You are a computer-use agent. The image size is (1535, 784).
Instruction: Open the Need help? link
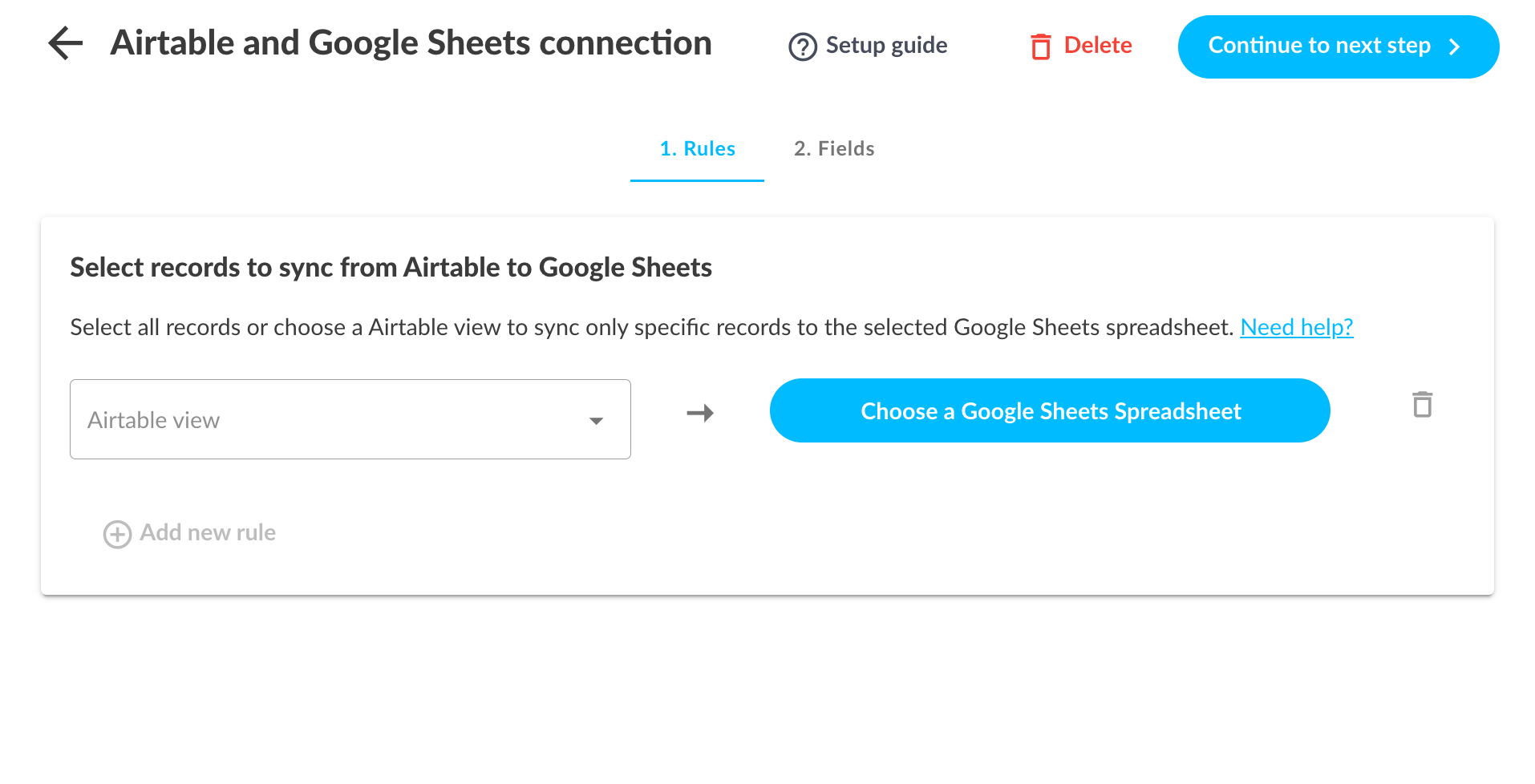click(1296, 327)
